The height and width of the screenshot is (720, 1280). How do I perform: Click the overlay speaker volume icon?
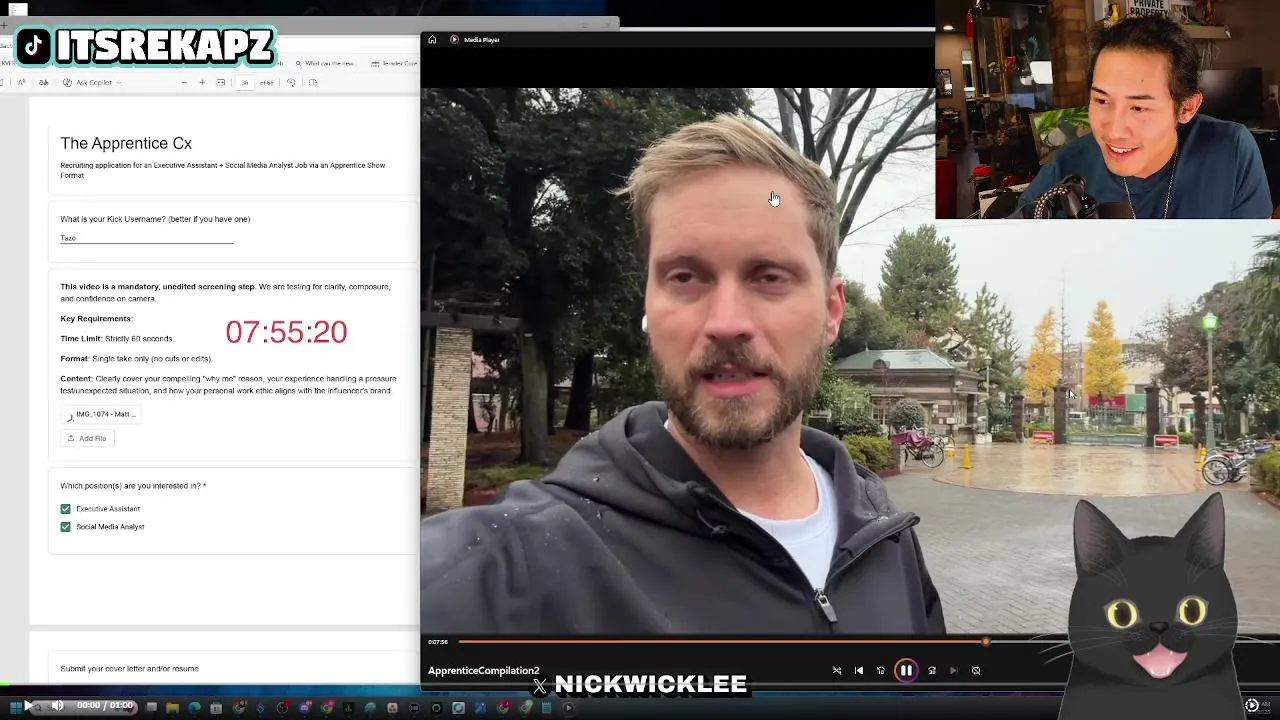click(x=57, y=705)
